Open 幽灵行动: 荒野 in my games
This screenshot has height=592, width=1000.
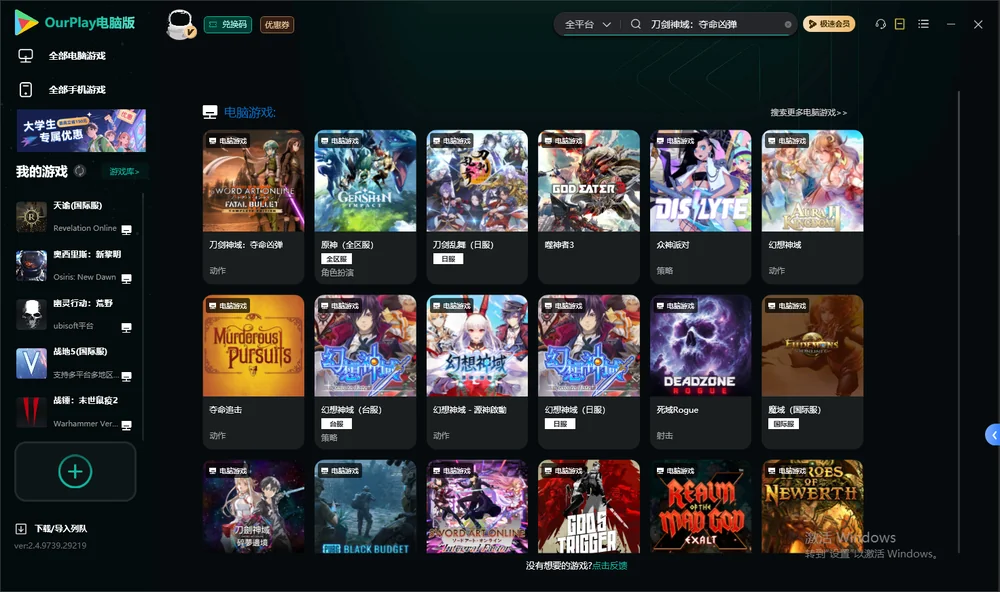pyautogui.click(x=77, y=314)
